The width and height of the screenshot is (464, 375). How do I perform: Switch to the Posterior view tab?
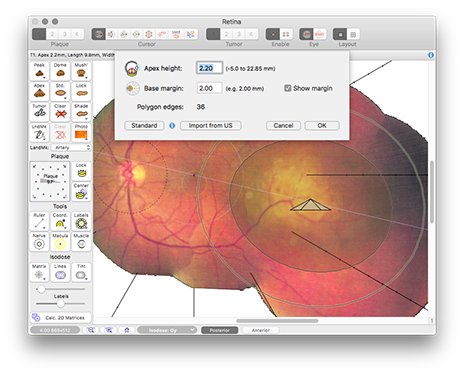220,330
